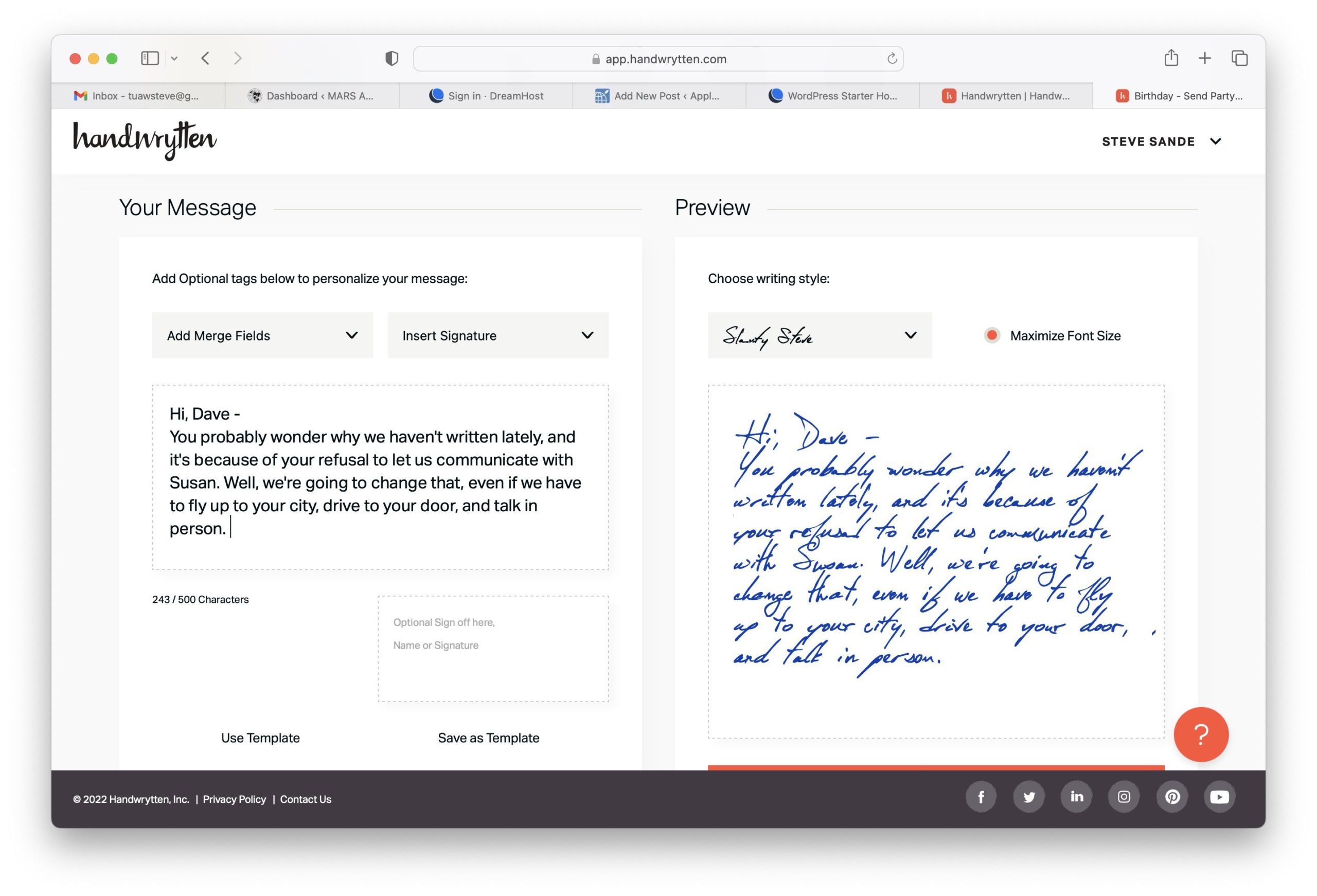The height and width of the screenshot is (896, 1317).
Task: Expand the Insert Signature dropdown
Action: [x=497, y=335]
